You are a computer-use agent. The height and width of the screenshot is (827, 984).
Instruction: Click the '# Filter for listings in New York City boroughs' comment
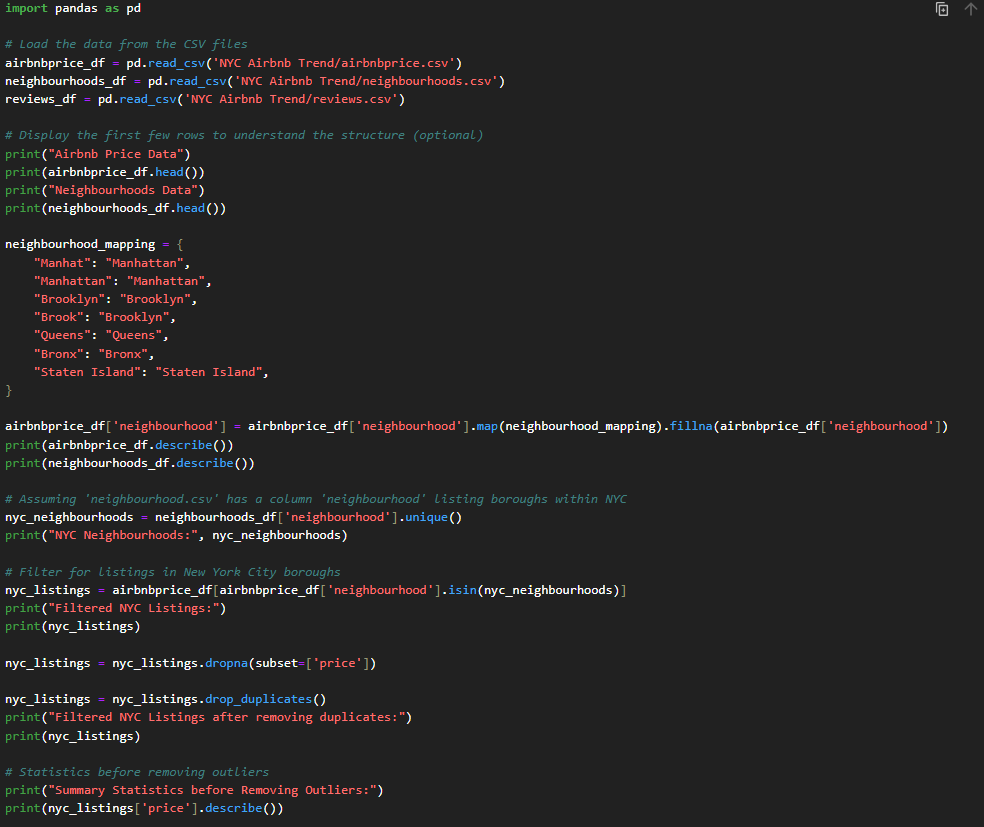173,572
